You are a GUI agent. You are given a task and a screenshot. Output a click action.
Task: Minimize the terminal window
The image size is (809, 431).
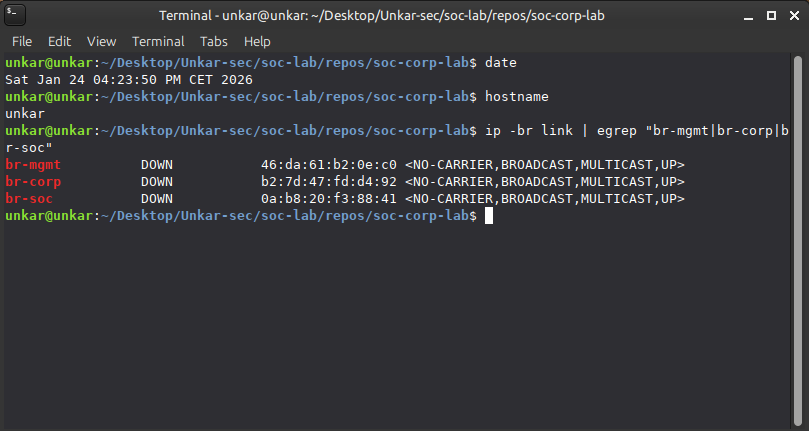[745, 16]
